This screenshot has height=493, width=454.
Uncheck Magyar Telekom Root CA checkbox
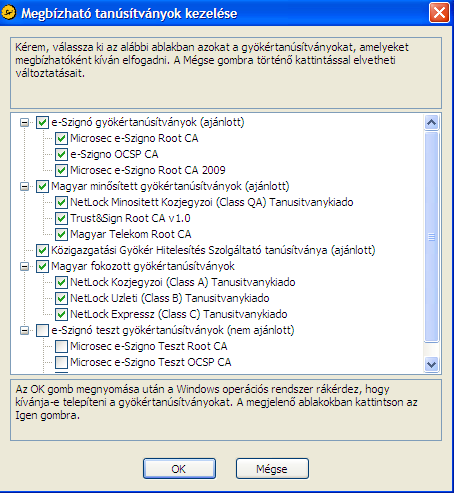pyautogui.click(x=61, y=234)
